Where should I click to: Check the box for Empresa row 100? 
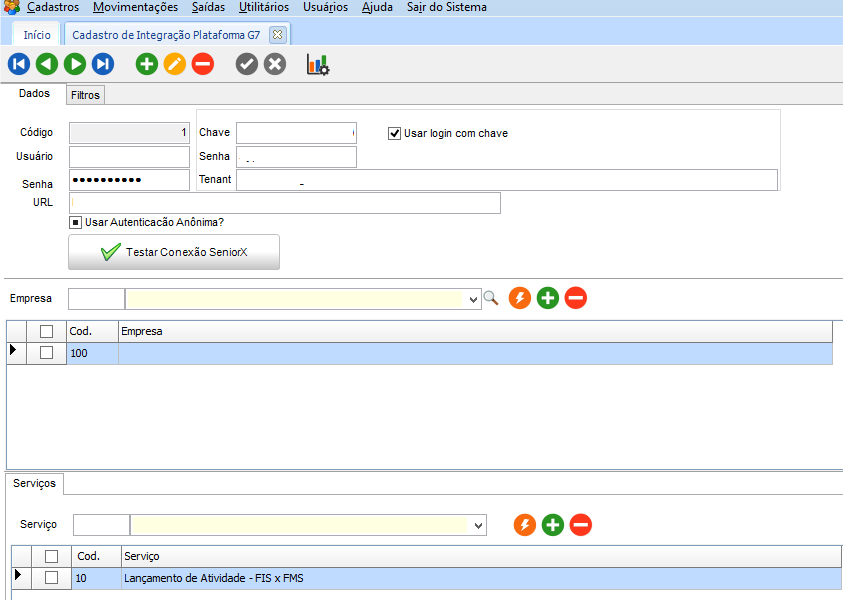point(47,353)
